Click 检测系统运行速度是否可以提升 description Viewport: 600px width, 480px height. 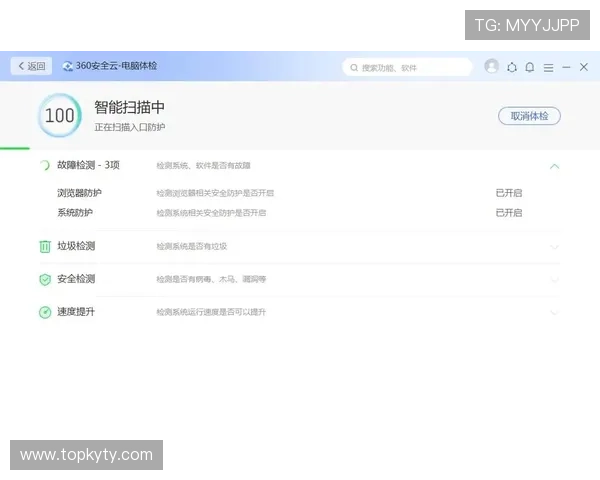211,312
